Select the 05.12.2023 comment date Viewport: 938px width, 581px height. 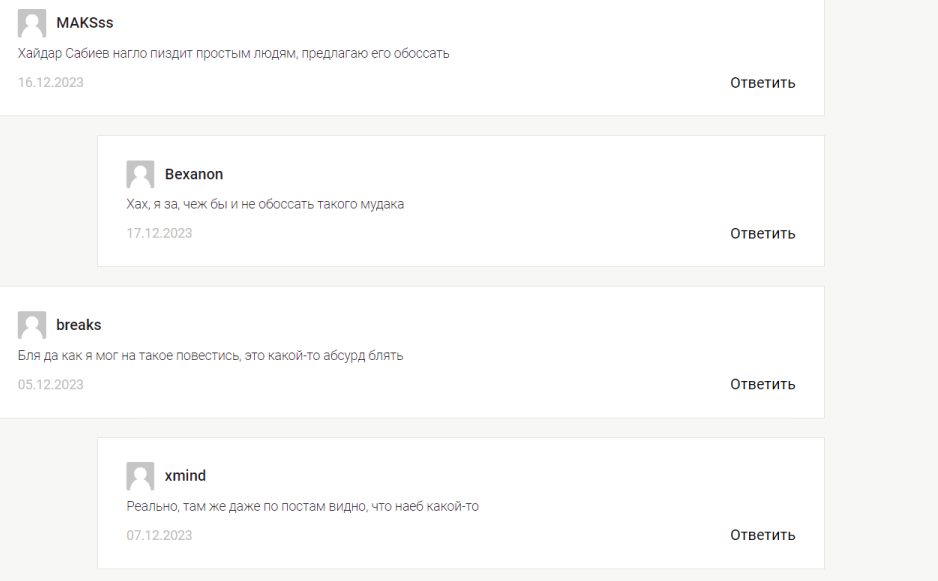tap(51, 385)
